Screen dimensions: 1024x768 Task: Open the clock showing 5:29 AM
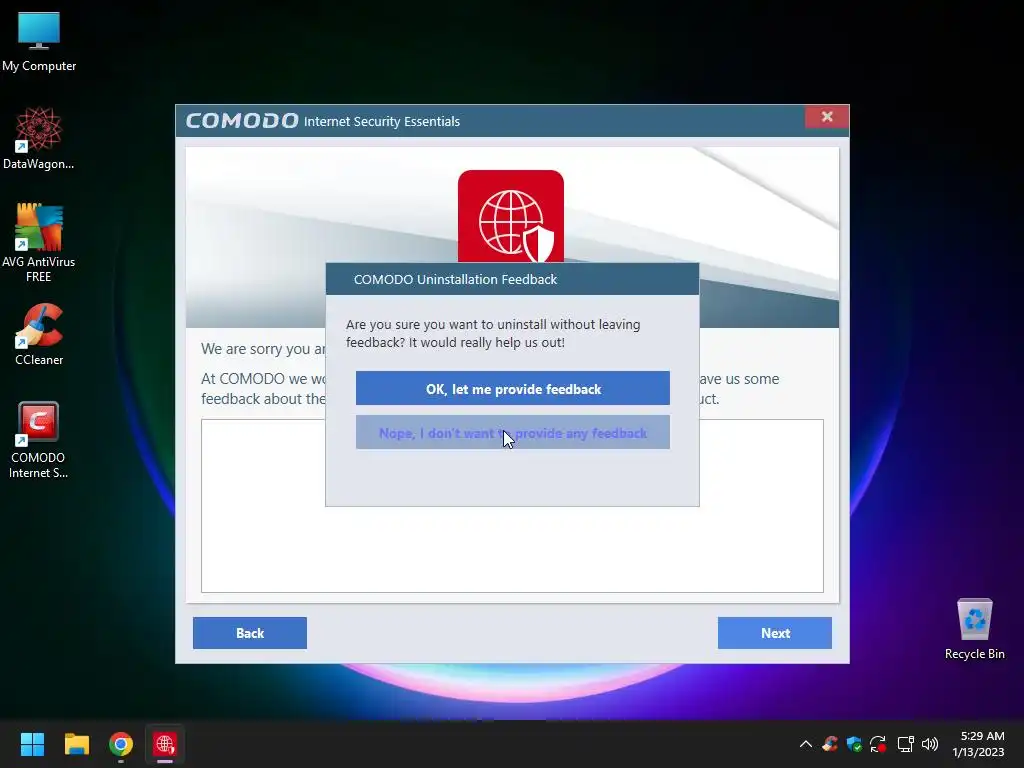coord(978,744)
